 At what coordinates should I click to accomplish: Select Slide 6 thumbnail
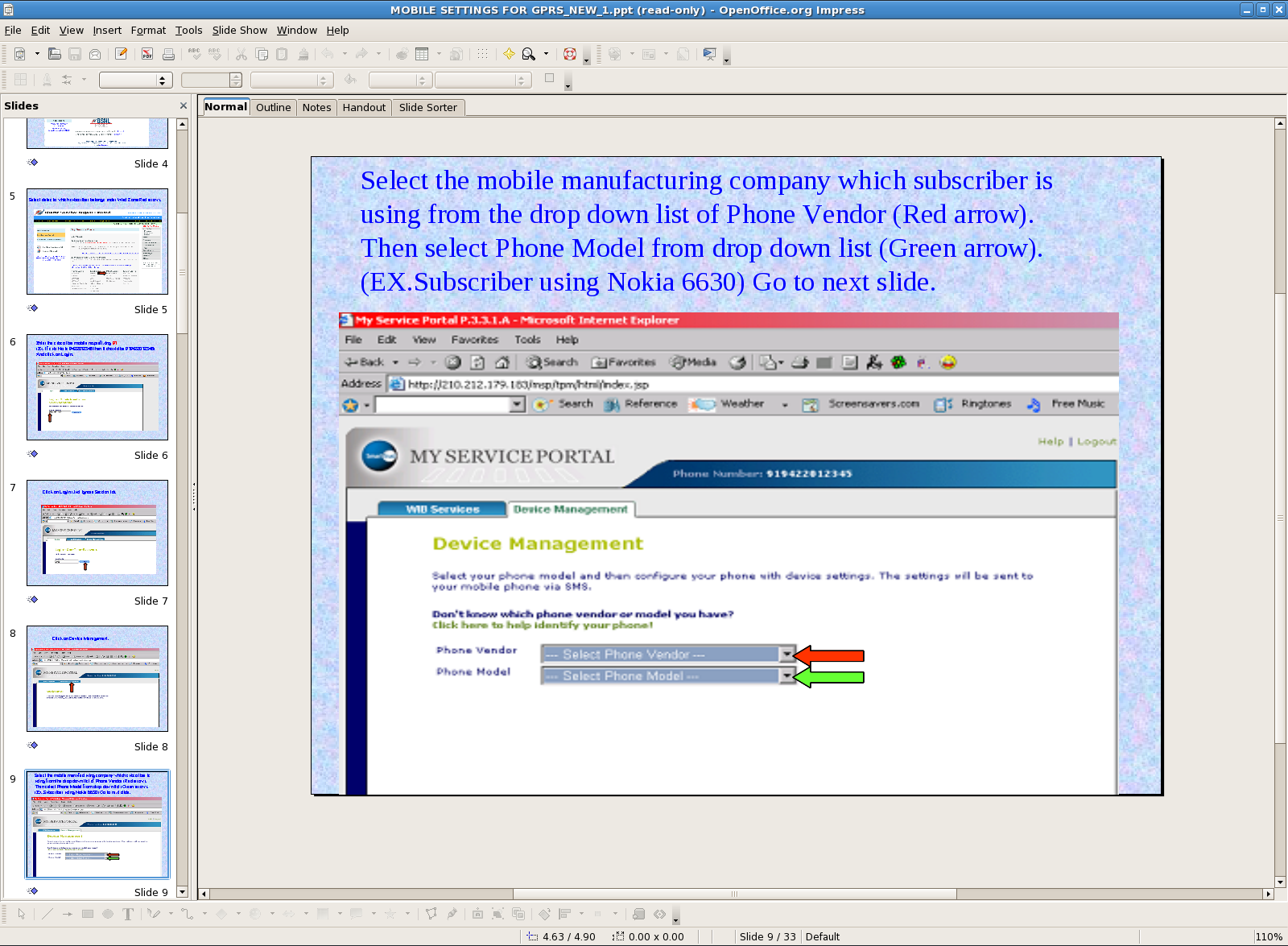pyautogui.click(x=97, y=387)
